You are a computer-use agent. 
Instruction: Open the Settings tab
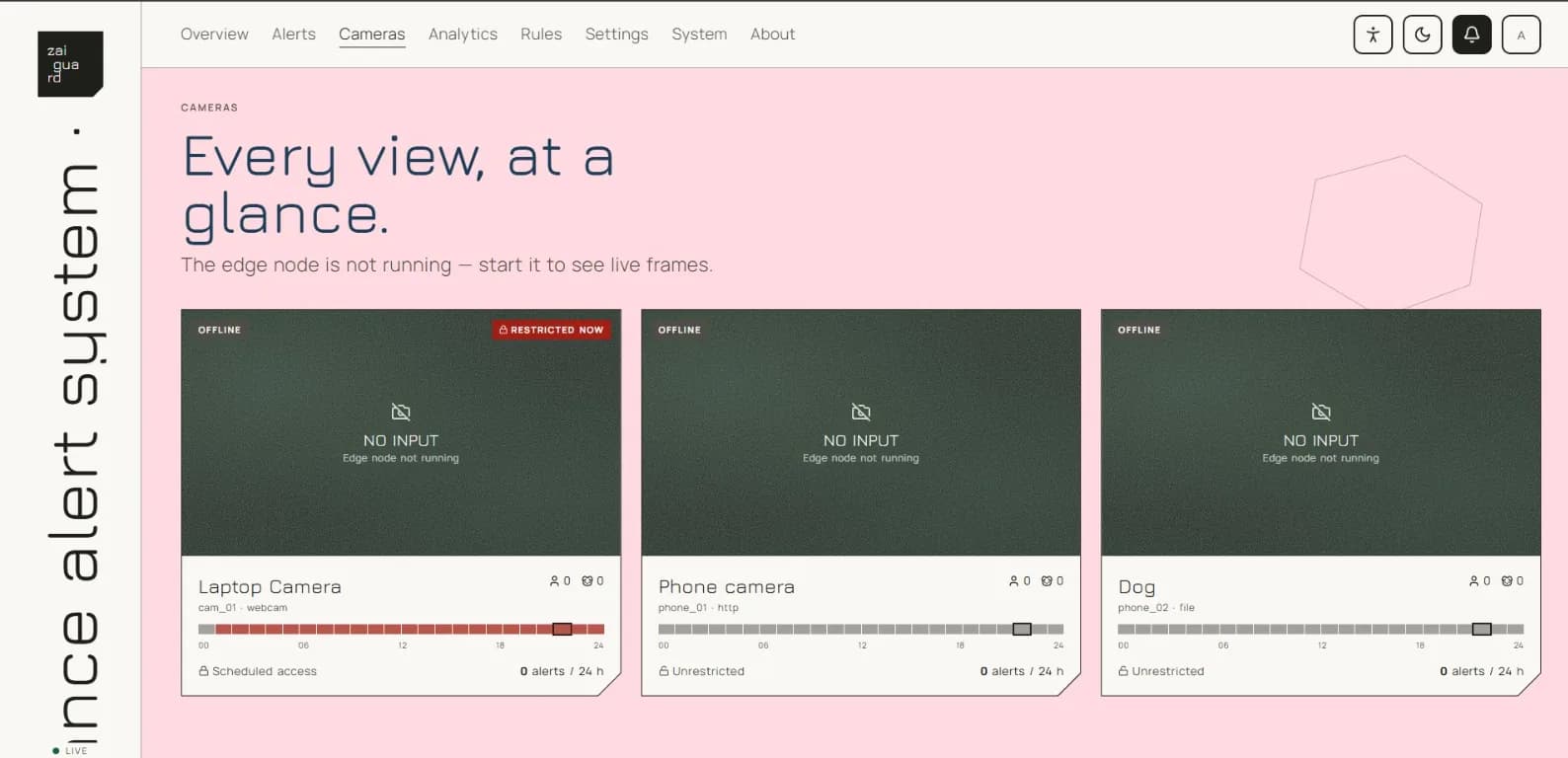(617, 35)
